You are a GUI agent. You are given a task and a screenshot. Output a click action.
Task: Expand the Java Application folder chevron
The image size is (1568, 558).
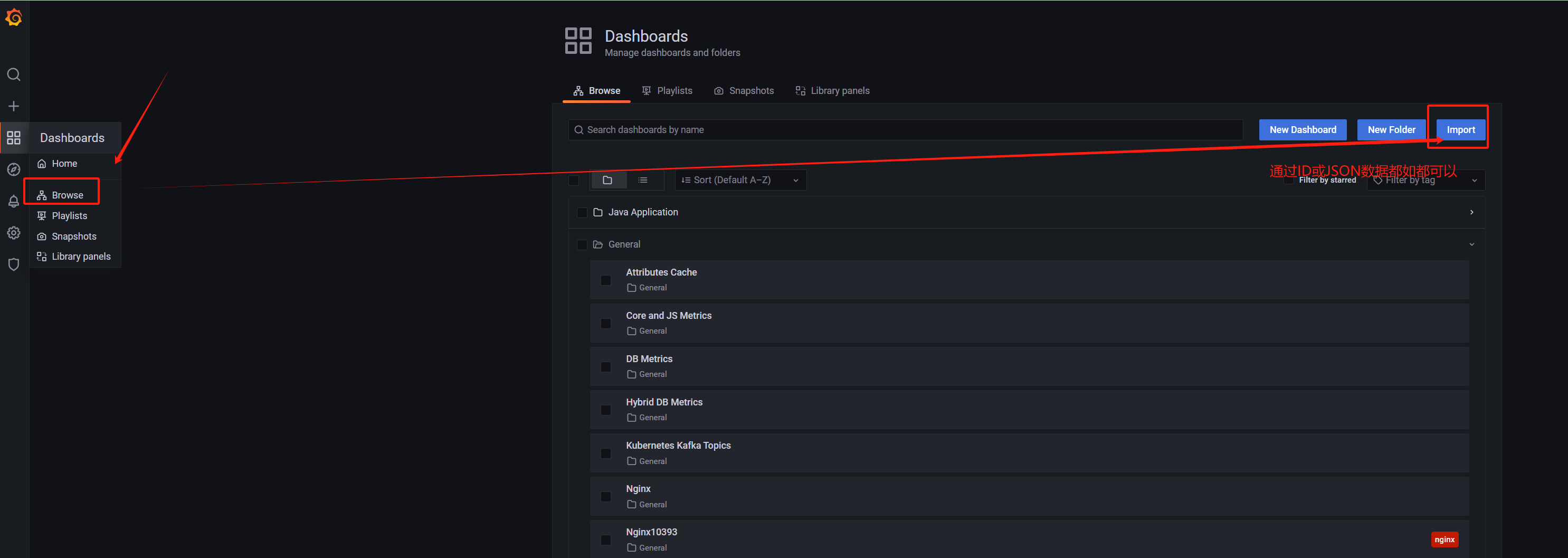click(x=1471, y=212)
